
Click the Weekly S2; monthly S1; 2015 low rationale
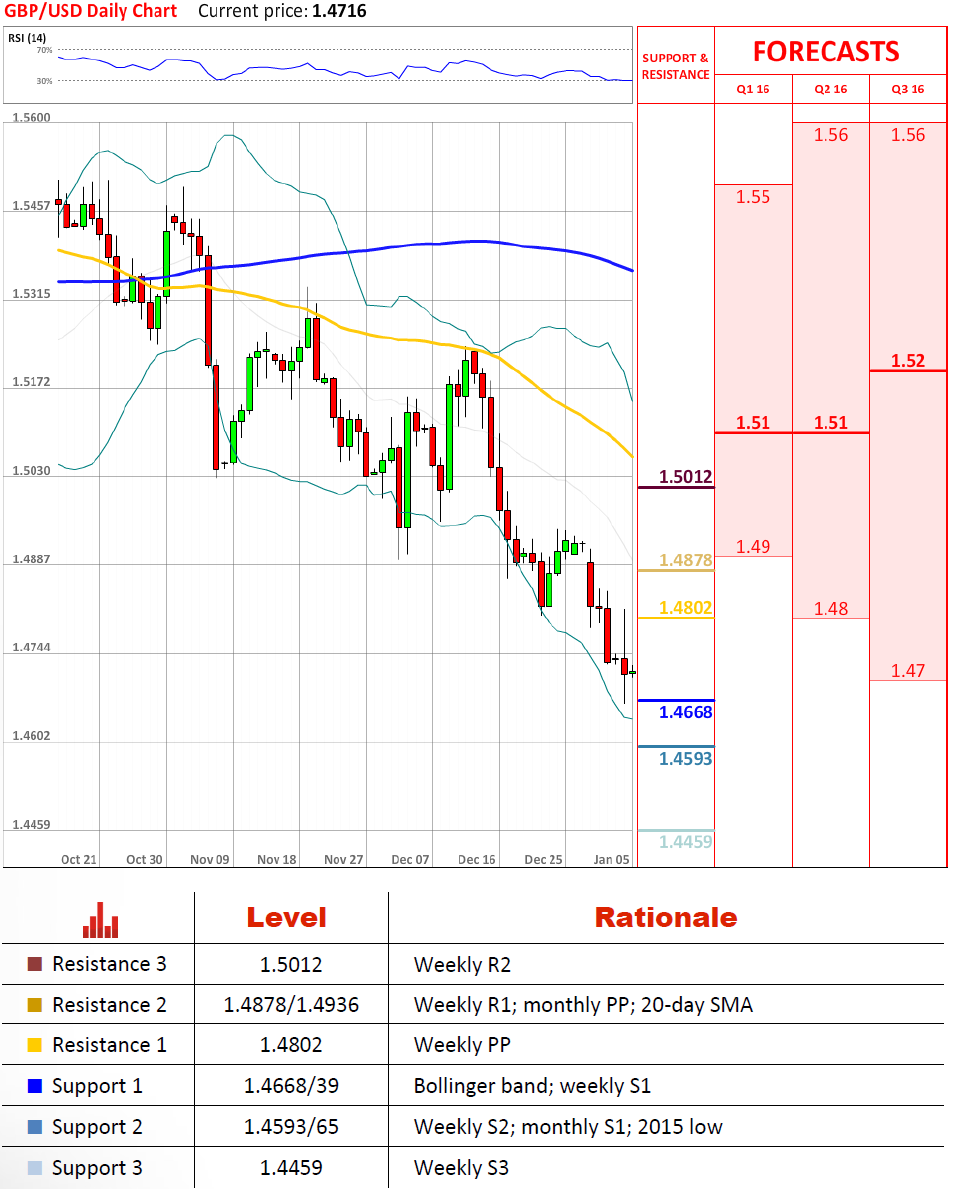568,1128
